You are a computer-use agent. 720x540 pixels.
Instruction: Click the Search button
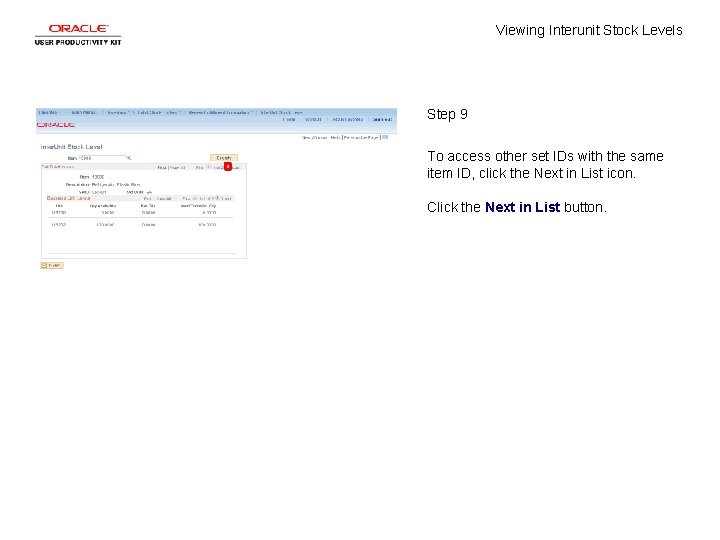(224, 158)
